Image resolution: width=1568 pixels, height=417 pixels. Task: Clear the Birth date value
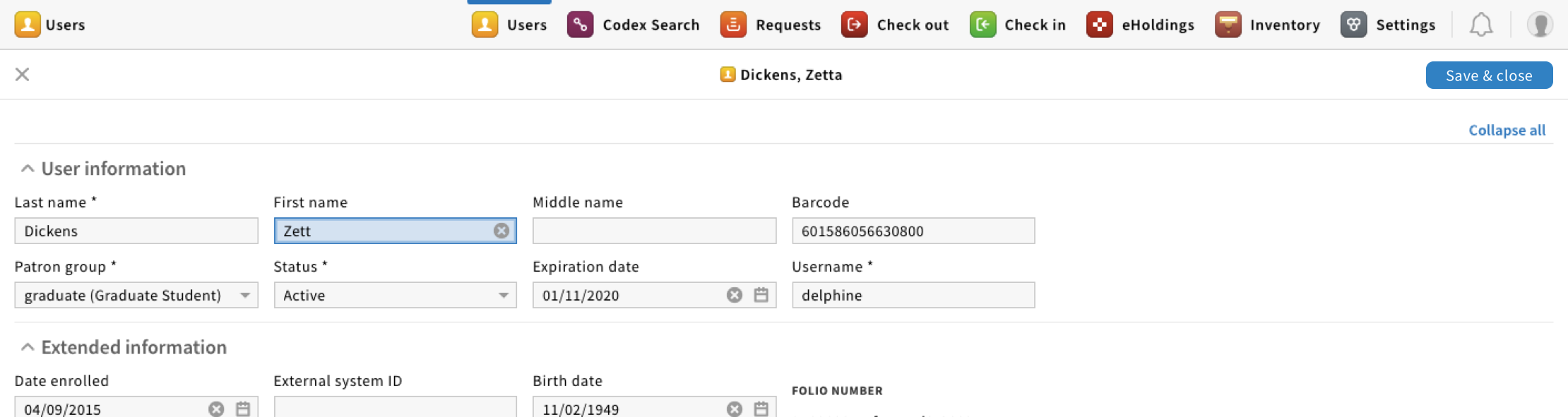(734, 409)
